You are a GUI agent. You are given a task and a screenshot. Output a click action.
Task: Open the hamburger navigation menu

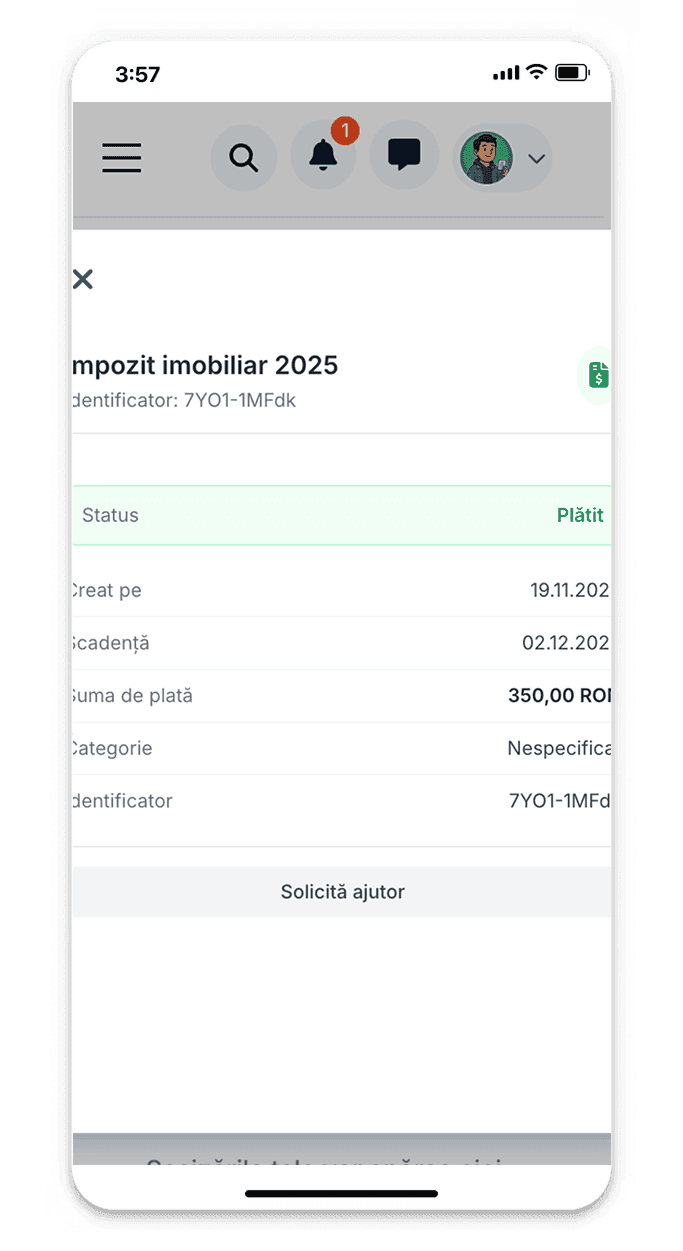click(121, 157)
